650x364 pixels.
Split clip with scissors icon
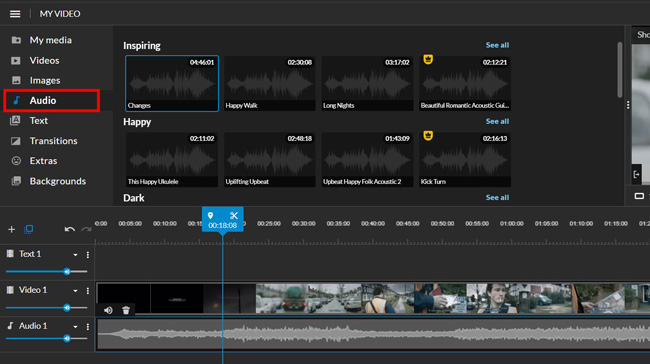(x=234, y=216)
